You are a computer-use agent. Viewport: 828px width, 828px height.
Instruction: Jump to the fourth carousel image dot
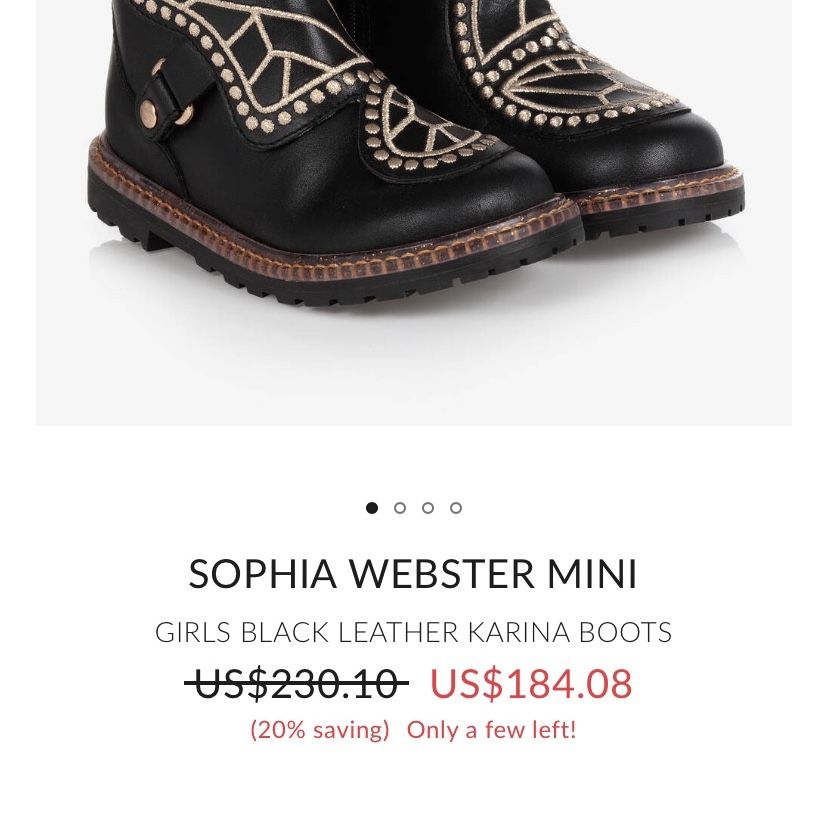[x=456, y=508]
